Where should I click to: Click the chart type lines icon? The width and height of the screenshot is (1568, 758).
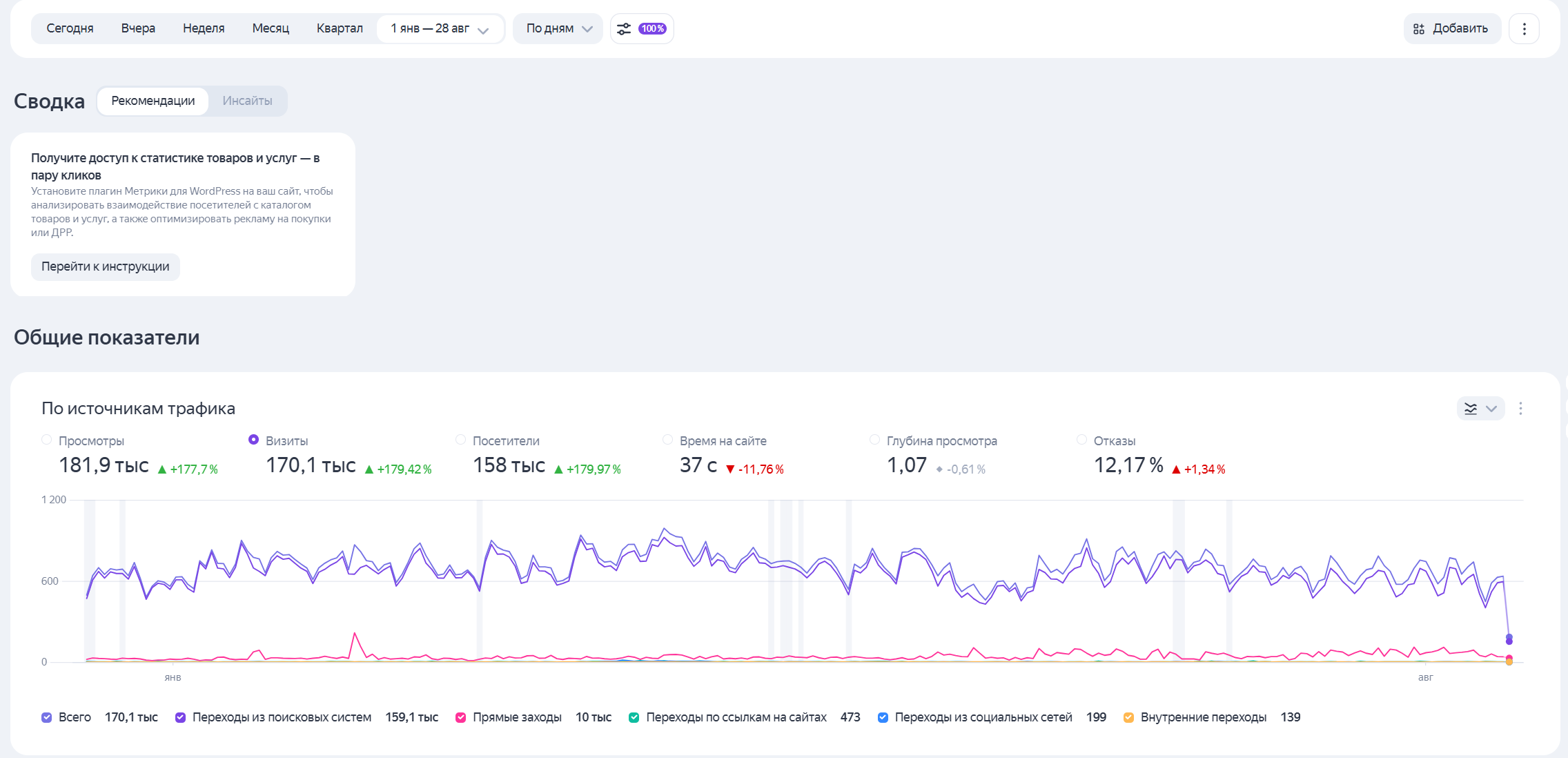tap(1471, 409)
